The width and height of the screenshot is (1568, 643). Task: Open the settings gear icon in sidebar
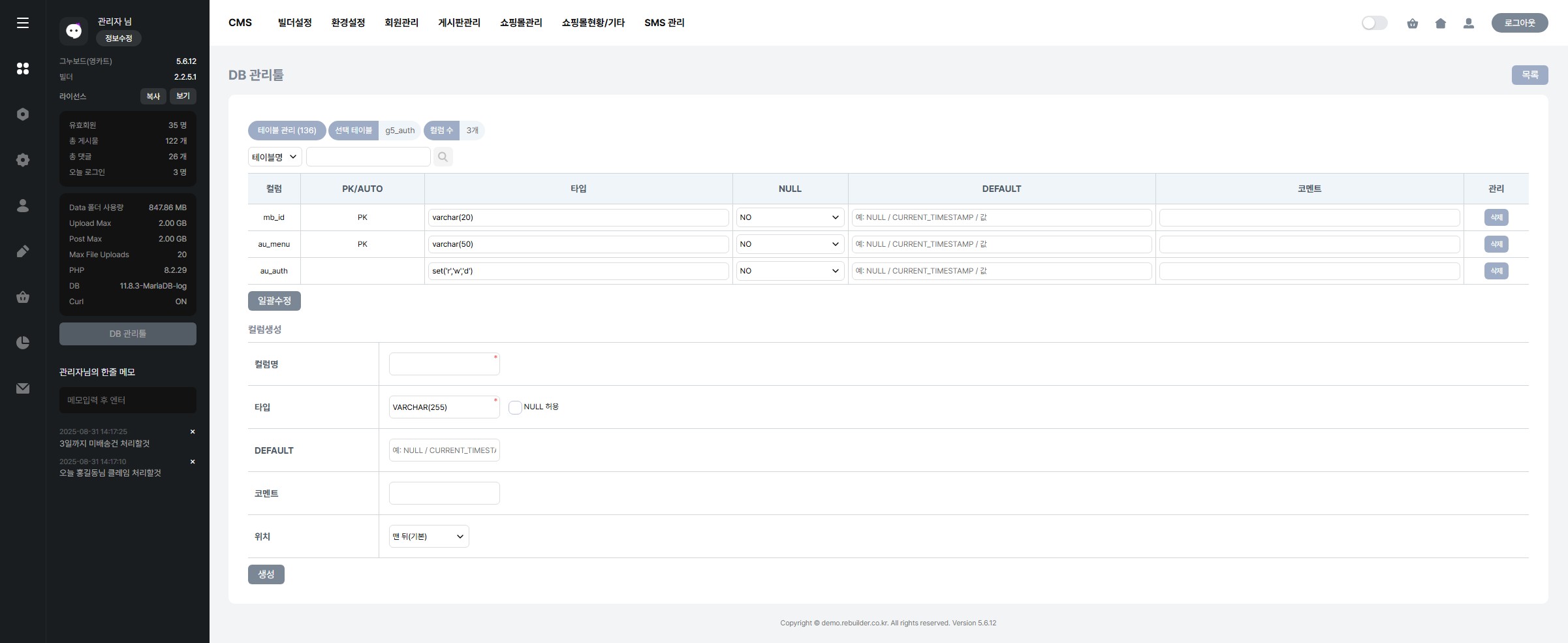[23, 160]
